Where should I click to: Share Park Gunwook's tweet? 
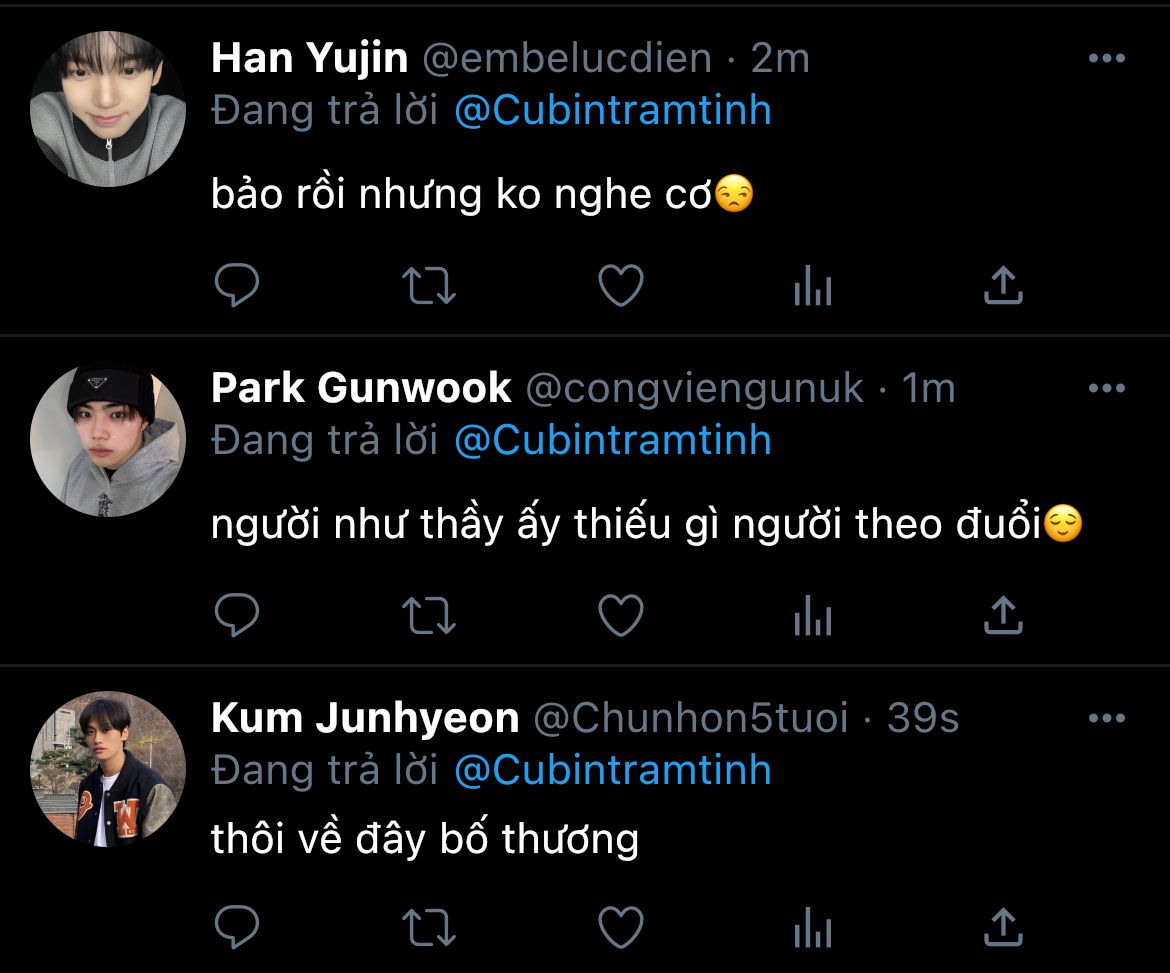pyautogui.click(x=1003, y=617)
